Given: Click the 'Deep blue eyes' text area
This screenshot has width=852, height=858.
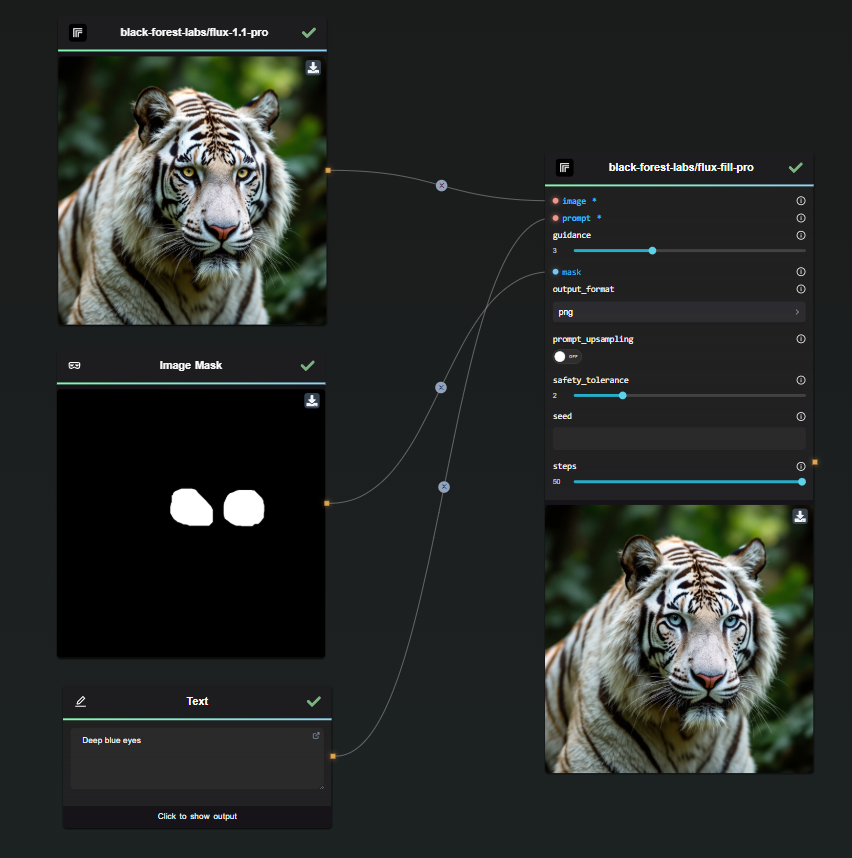Looking at the screenshot, I should [197, 758].
